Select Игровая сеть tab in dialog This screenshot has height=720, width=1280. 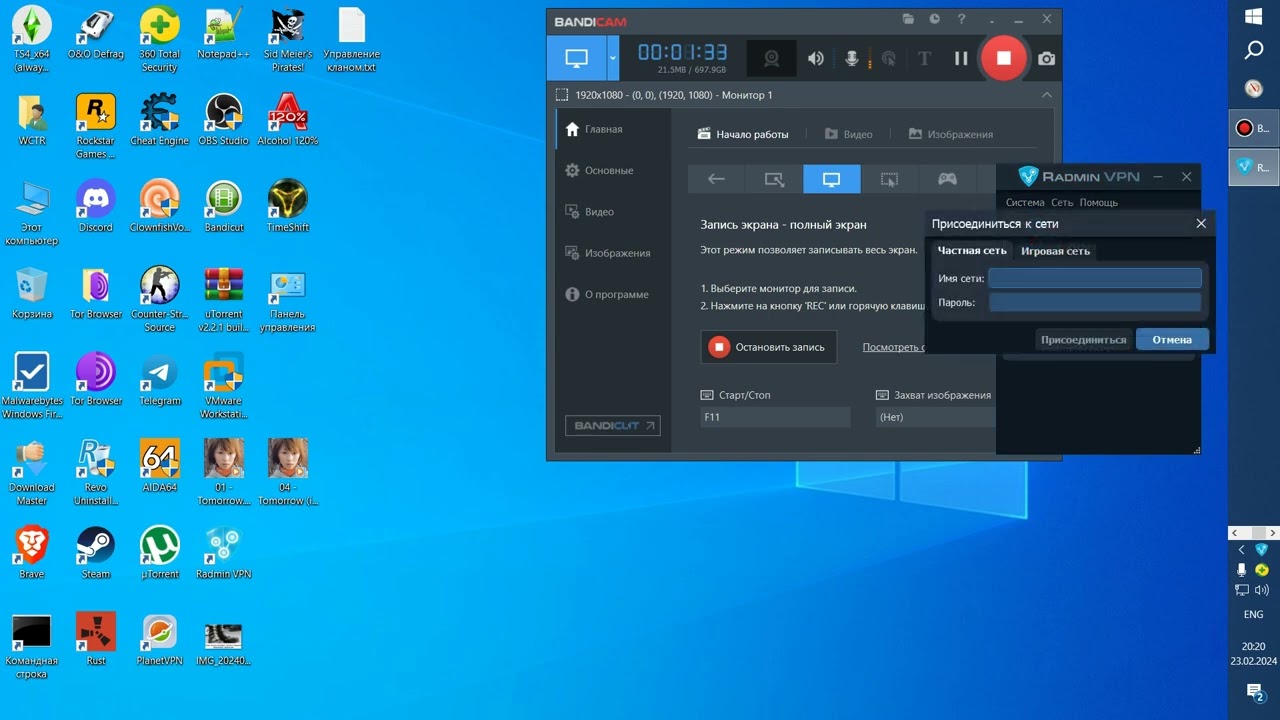1056,251
